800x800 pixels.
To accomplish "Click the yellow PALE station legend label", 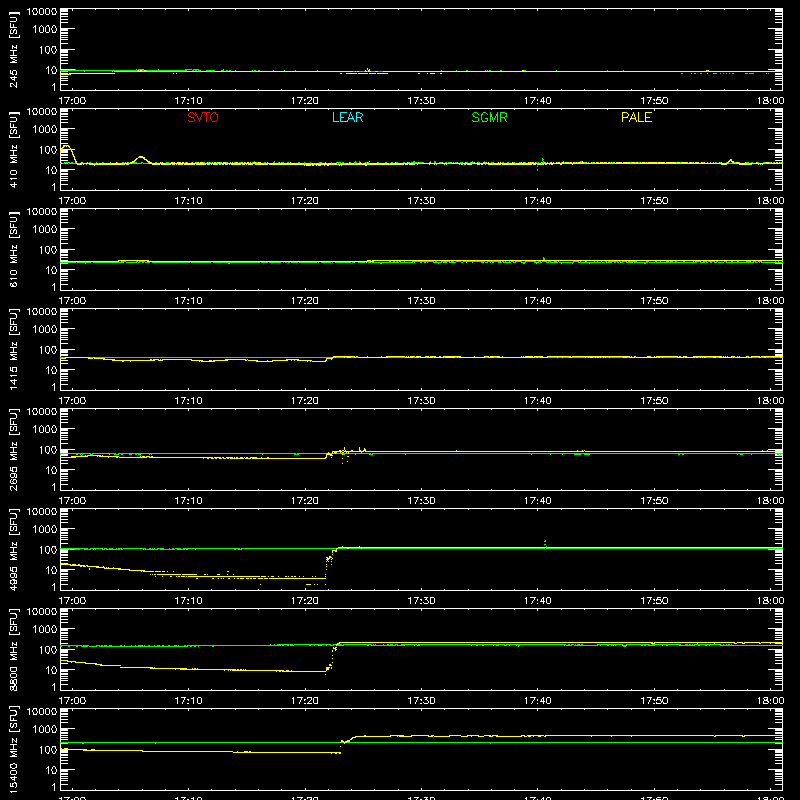I will (x=636, y=117).
